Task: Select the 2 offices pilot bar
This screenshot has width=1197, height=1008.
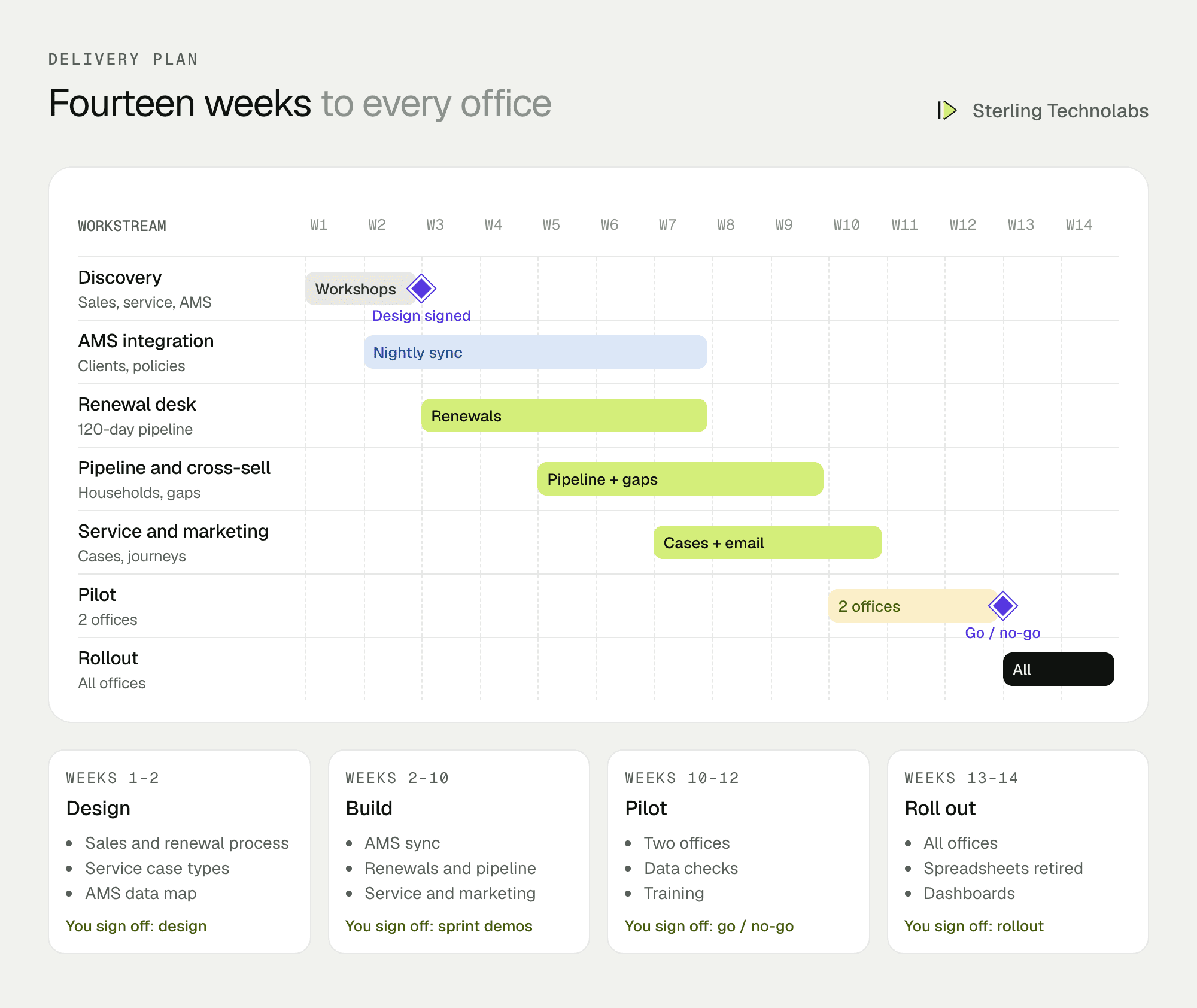Action: (913, 606)
